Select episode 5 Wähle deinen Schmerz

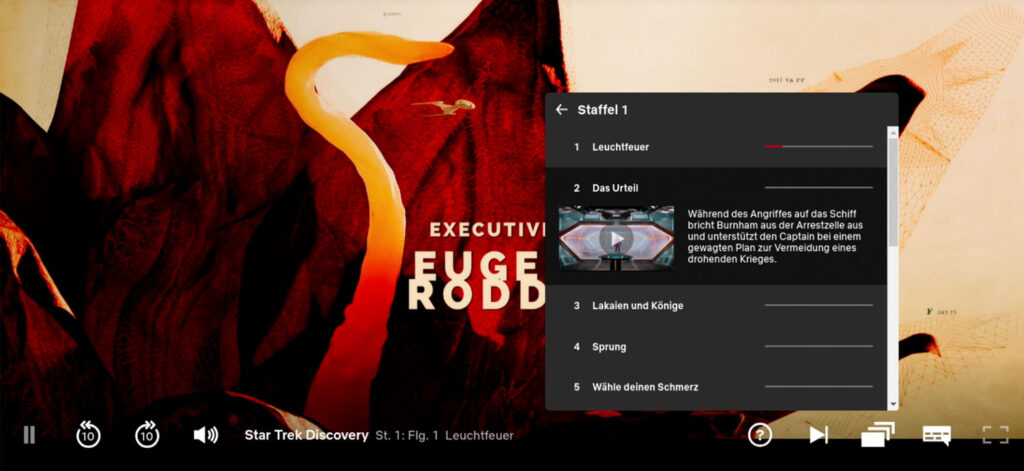(x=644, y=387)
